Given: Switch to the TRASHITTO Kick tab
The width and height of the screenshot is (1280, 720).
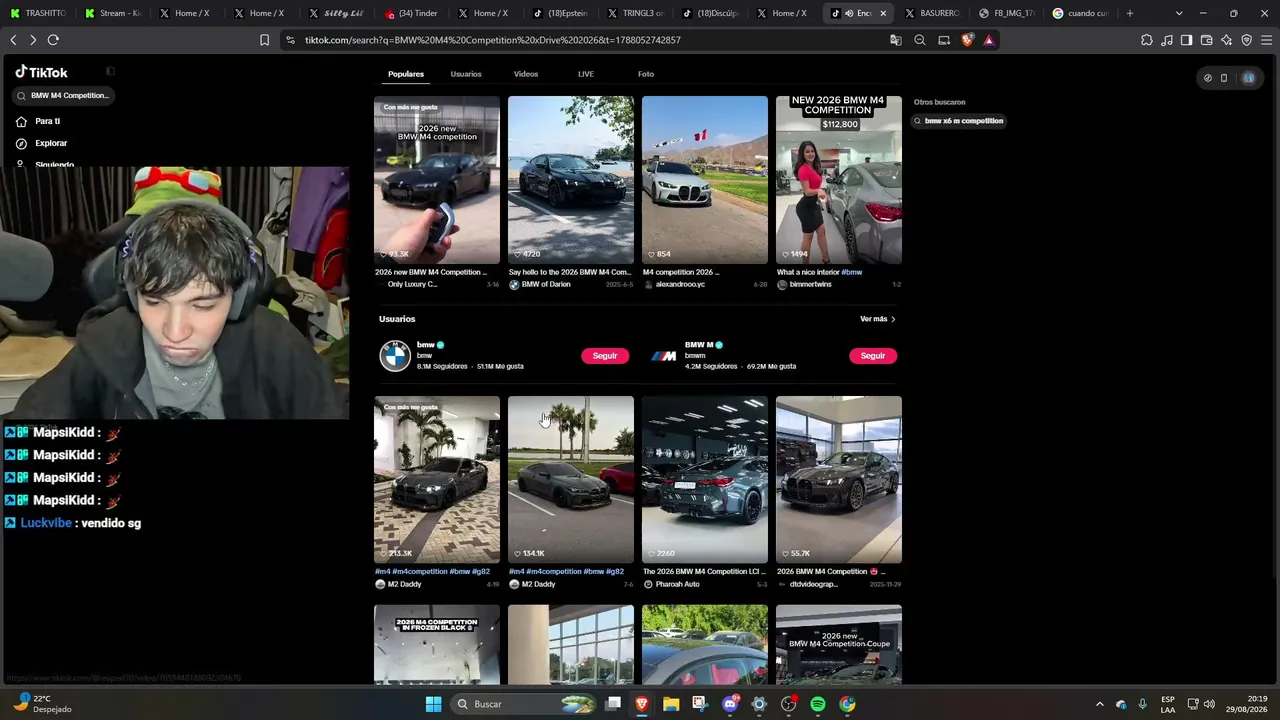Looking at the screenshot, I should [x=39, y=13].
